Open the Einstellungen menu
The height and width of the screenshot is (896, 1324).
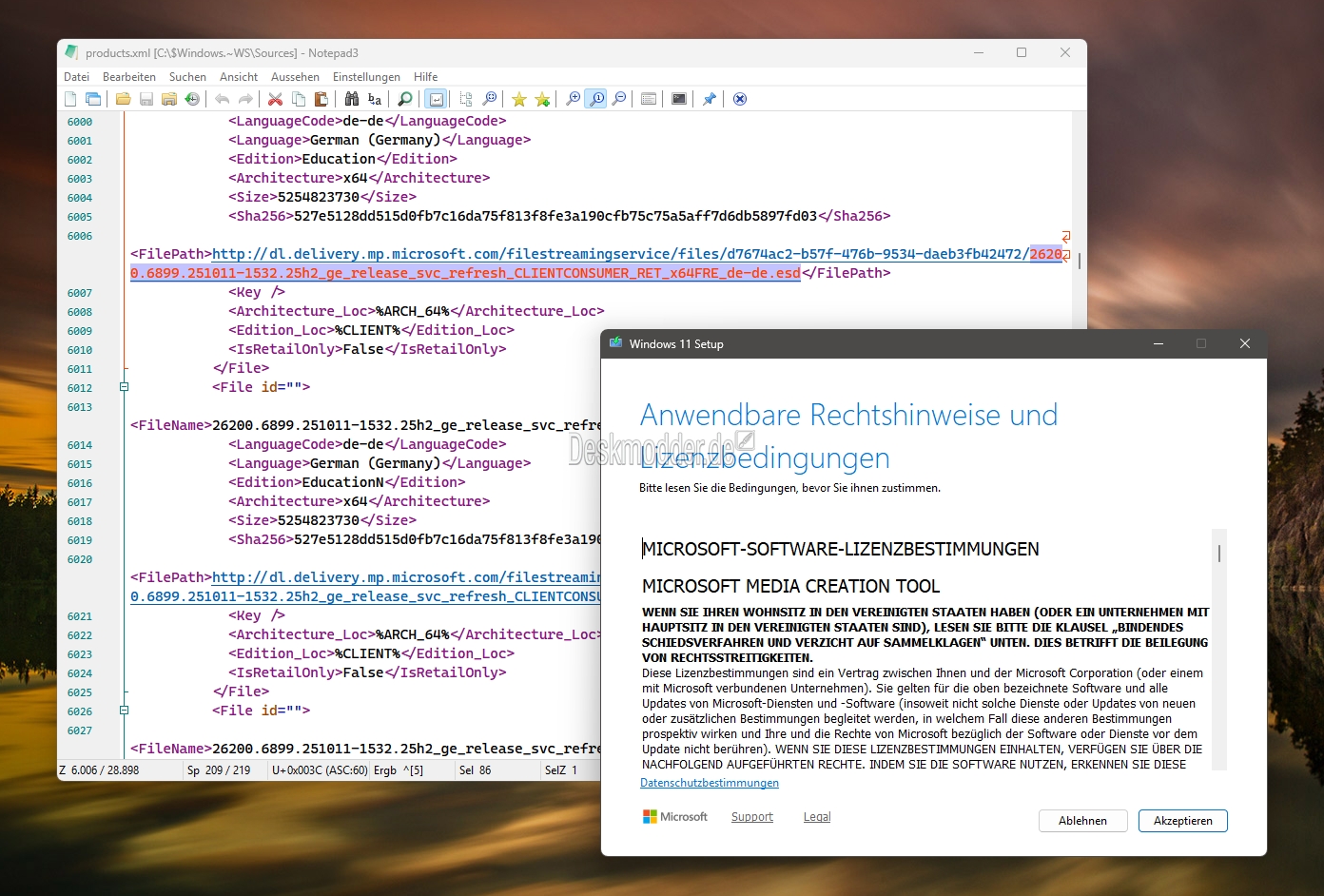click(366, 77)
